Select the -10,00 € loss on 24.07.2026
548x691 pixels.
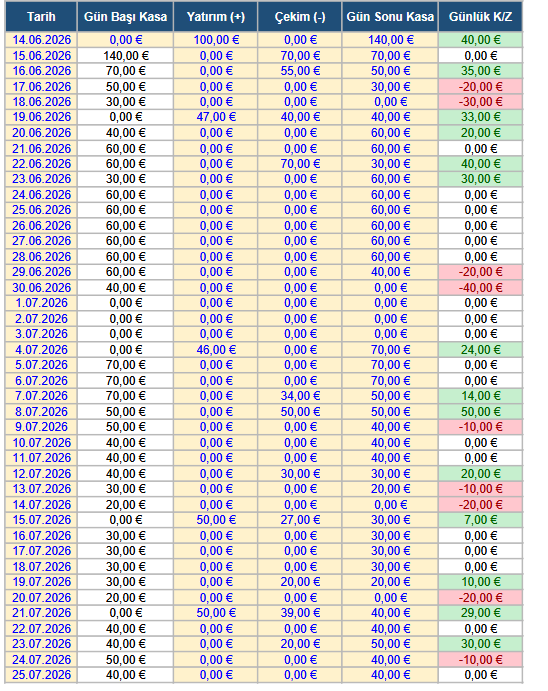[x=480, y=660]
